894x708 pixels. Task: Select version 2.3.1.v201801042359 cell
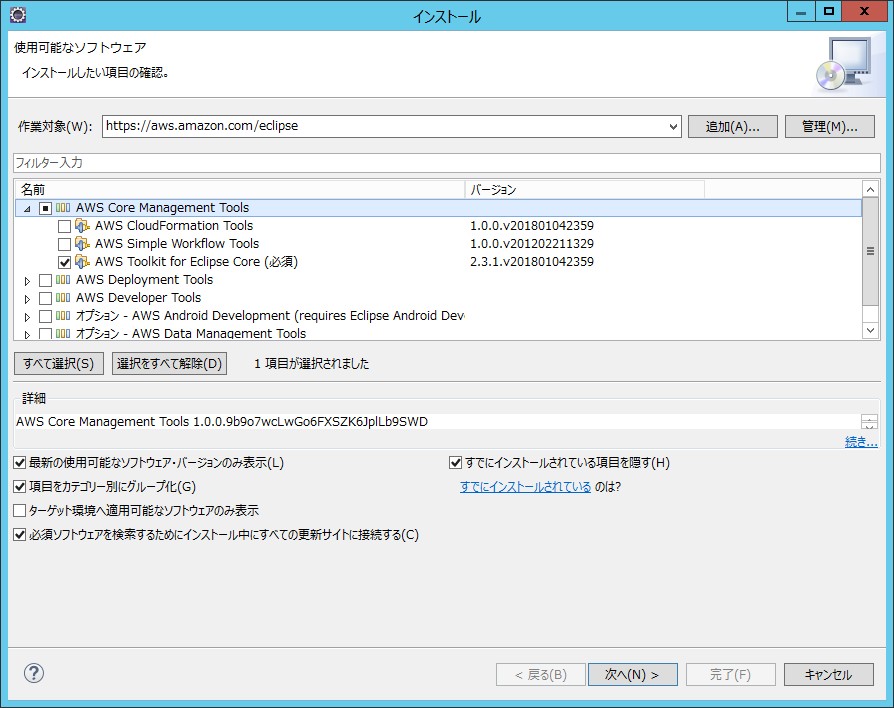(x=531, y=262)
